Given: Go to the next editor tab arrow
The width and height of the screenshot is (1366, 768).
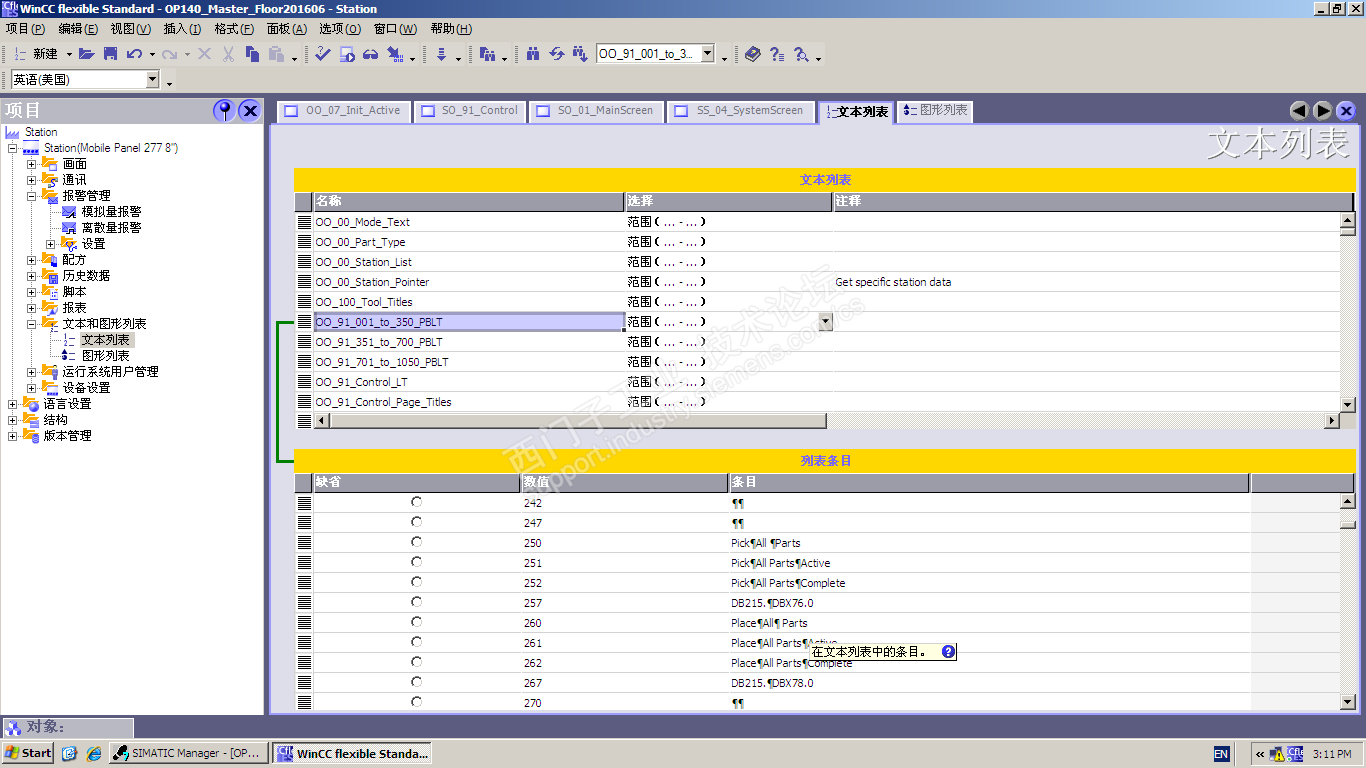Looking at the screenshot, I should 1322,111.
